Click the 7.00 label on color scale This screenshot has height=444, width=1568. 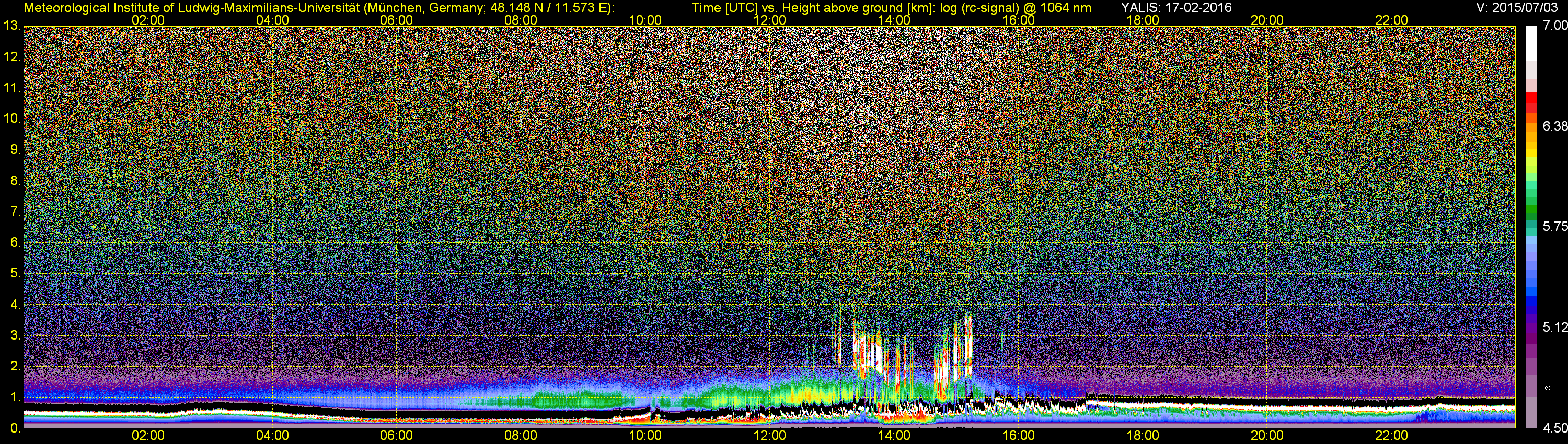coord(1554,25)
